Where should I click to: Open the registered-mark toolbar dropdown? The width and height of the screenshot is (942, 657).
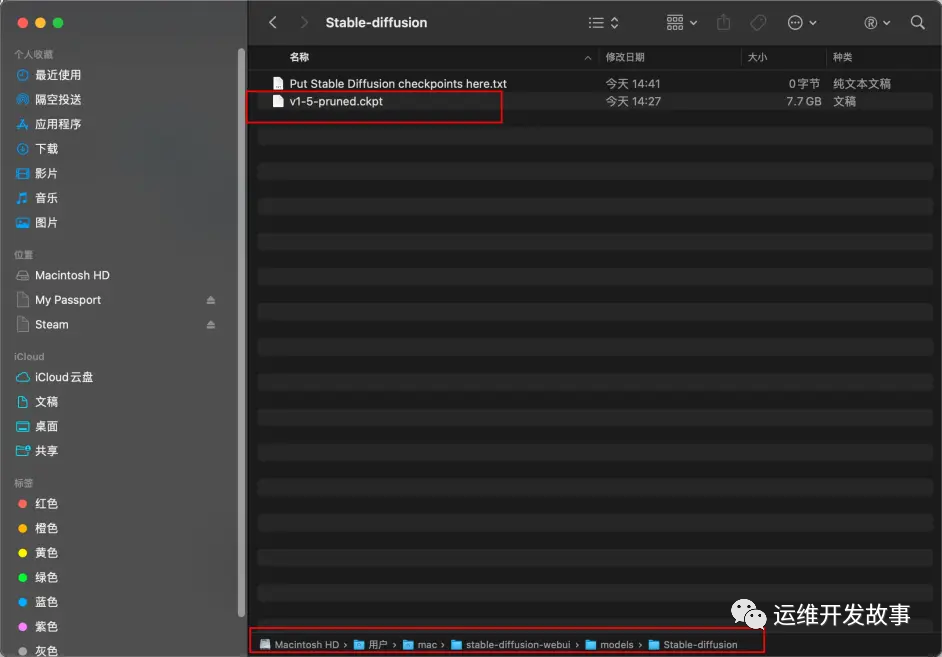[877, 23]
